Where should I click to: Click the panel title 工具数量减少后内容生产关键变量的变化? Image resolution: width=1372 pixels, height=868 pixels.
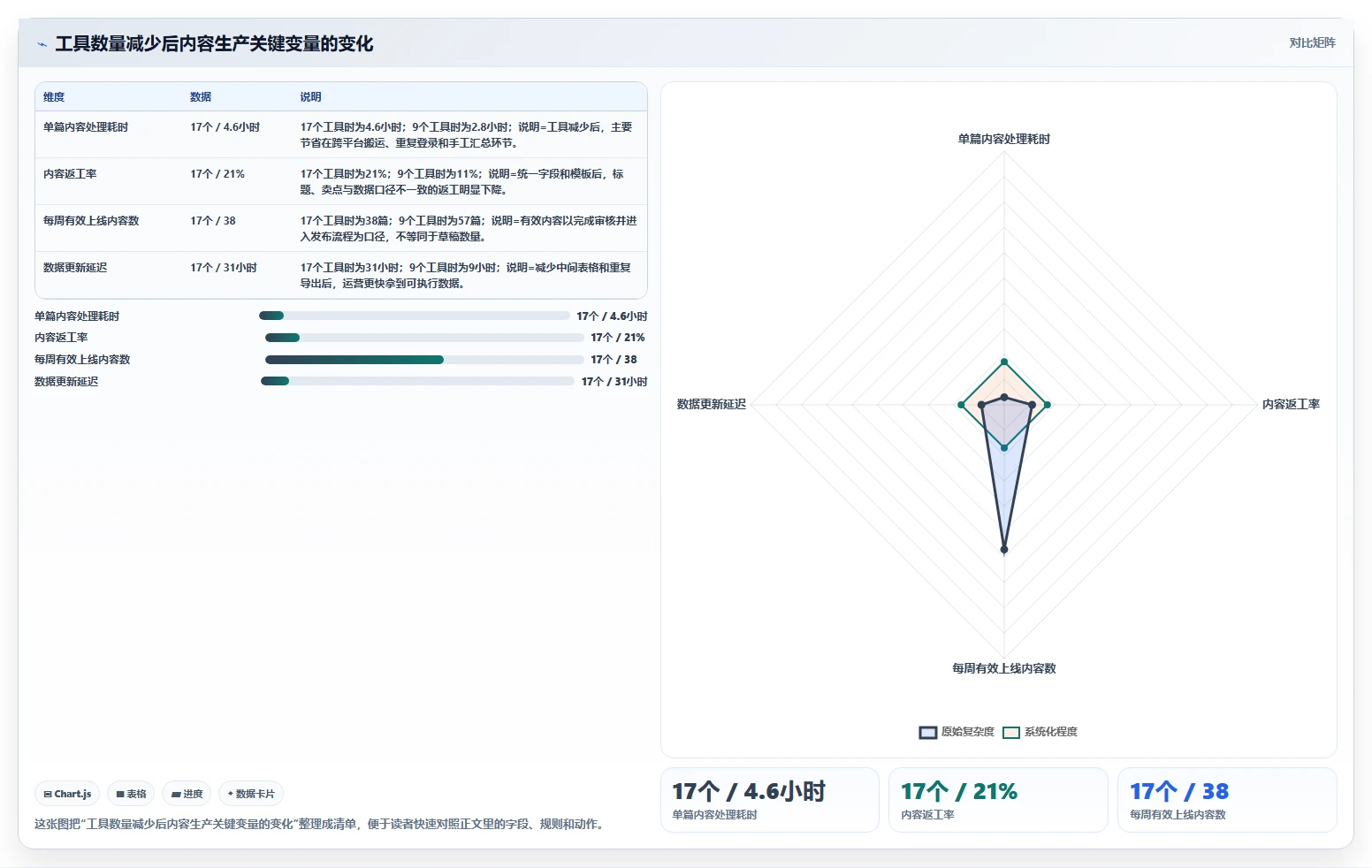[214, 44]
